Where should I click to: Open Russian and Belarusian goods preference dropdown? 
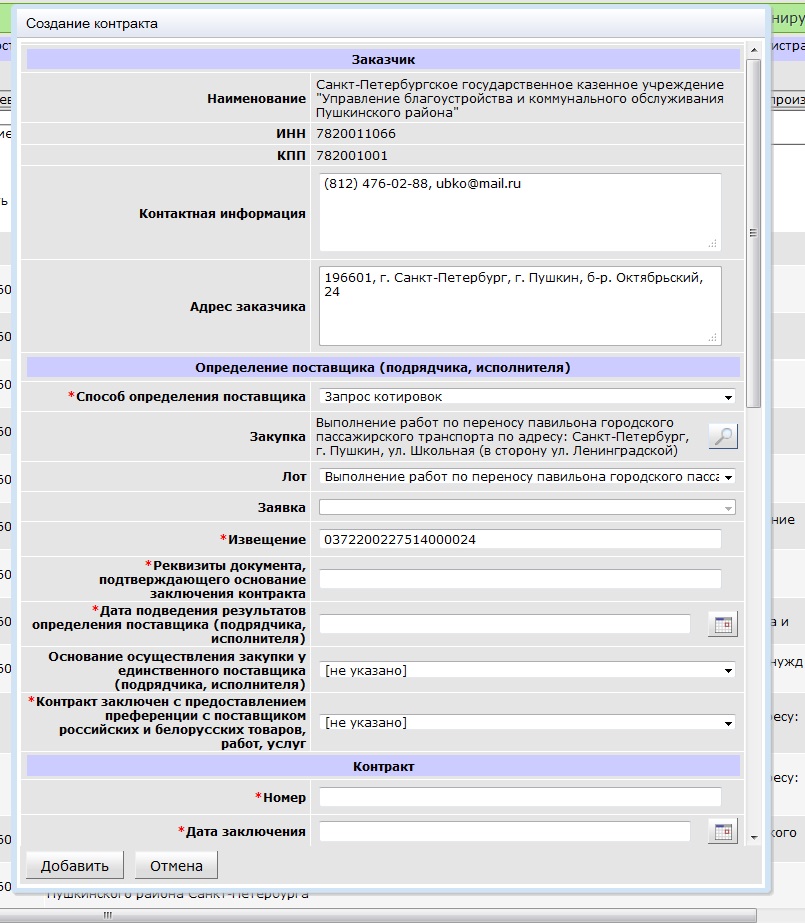527,723
